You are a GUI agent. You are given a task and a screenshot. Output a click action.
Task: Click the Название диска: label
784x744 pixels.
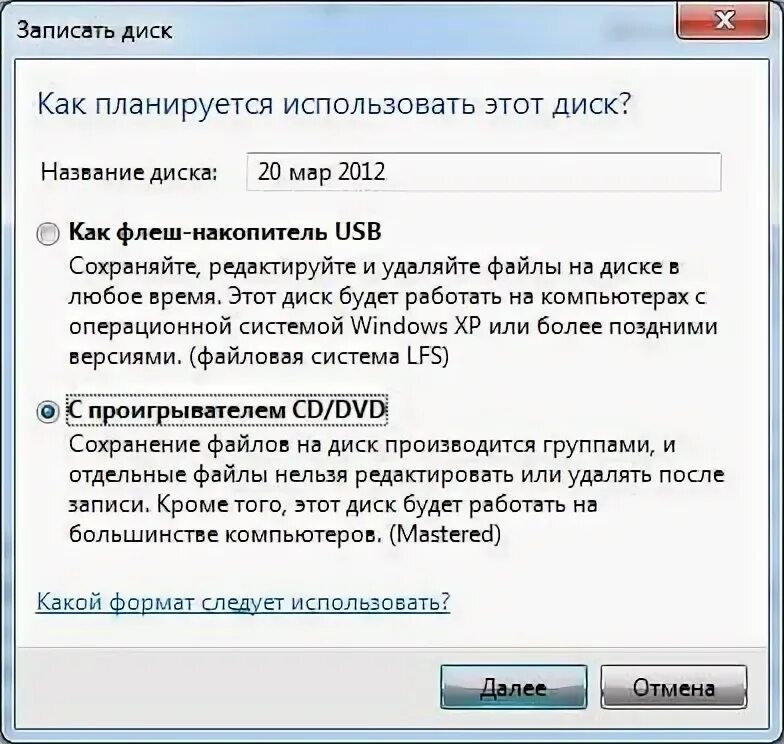[129, 172]
